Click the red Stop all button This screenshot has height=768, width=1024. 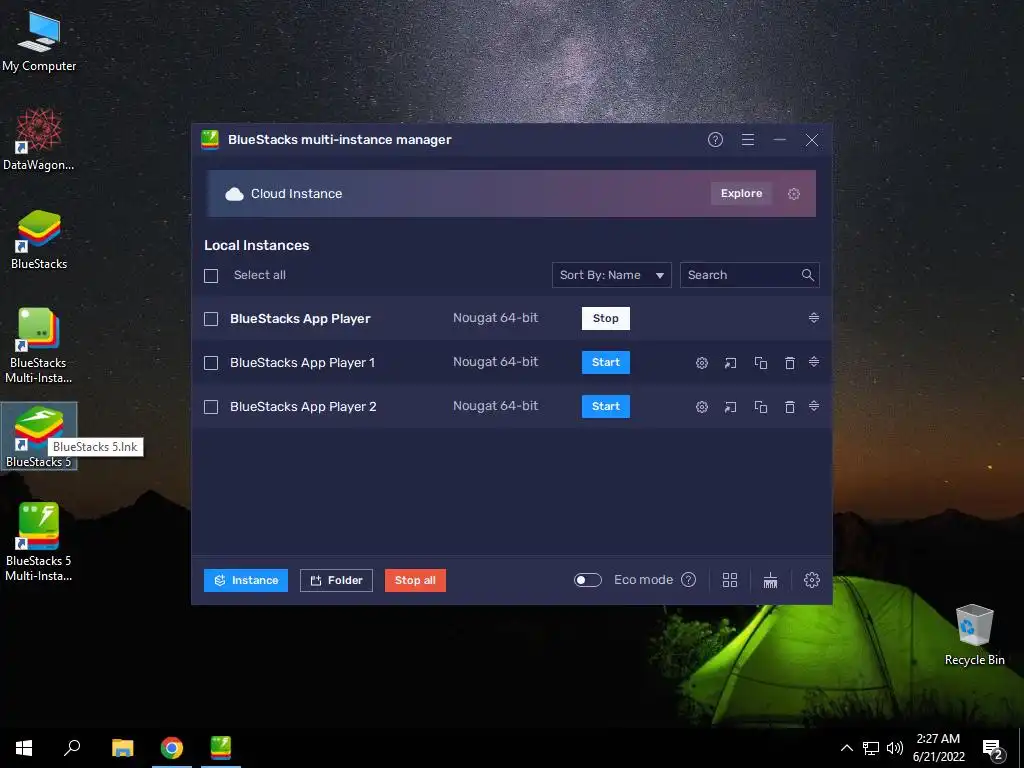tap(415, 580)
